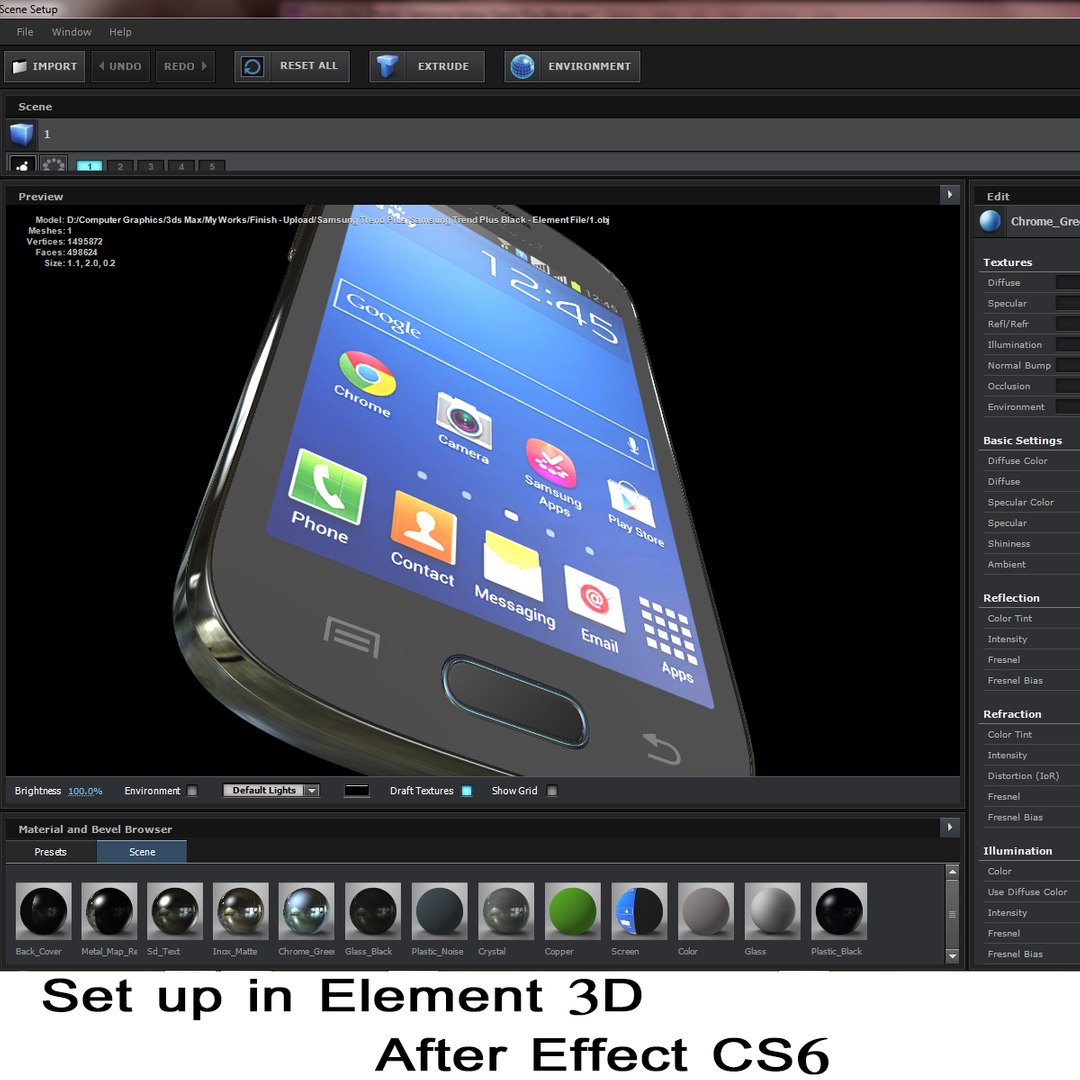1080x1080 pixels.
Task: Click the Environment text button
Action: coord(590,66)
